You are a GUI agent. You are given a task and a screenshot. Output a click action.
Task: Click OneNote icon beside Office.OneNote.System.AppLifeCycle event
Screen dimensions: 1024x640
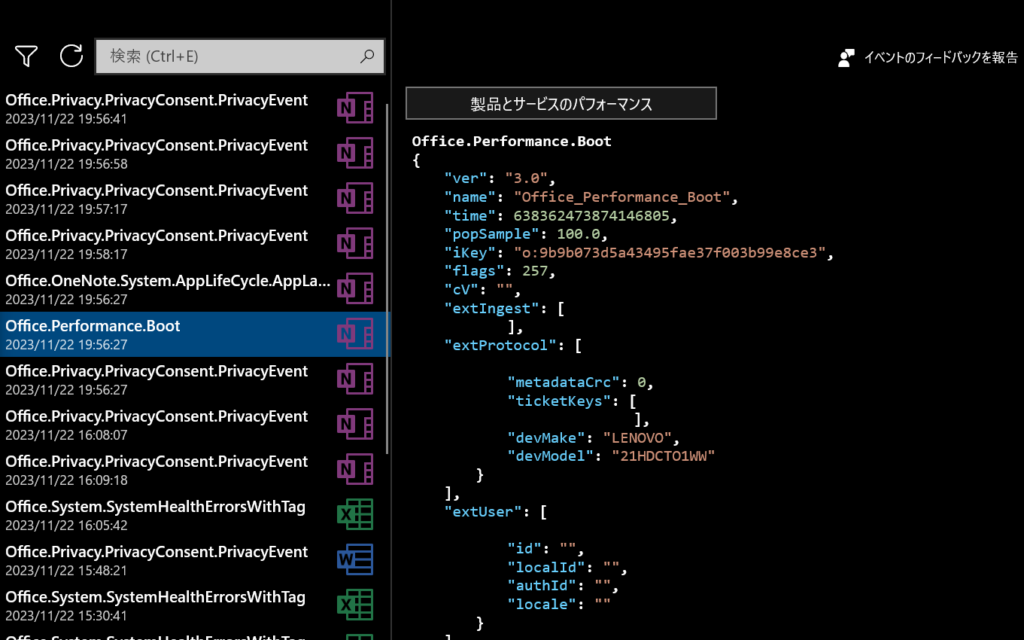point(355,288)
